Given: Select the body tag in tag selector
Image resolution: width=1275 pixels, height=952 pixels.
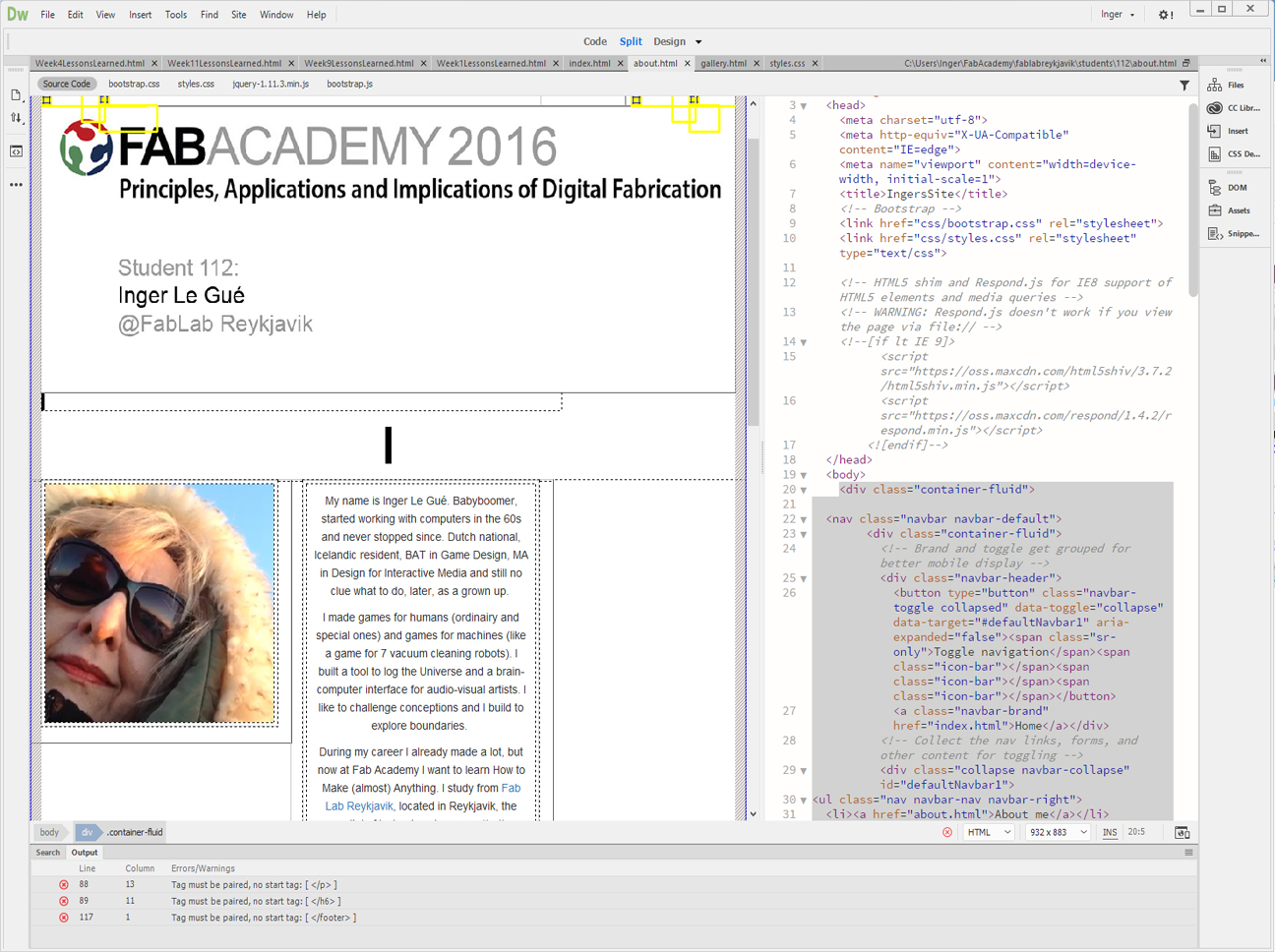Looking at the screenshot, I should (x=50, y=832).
